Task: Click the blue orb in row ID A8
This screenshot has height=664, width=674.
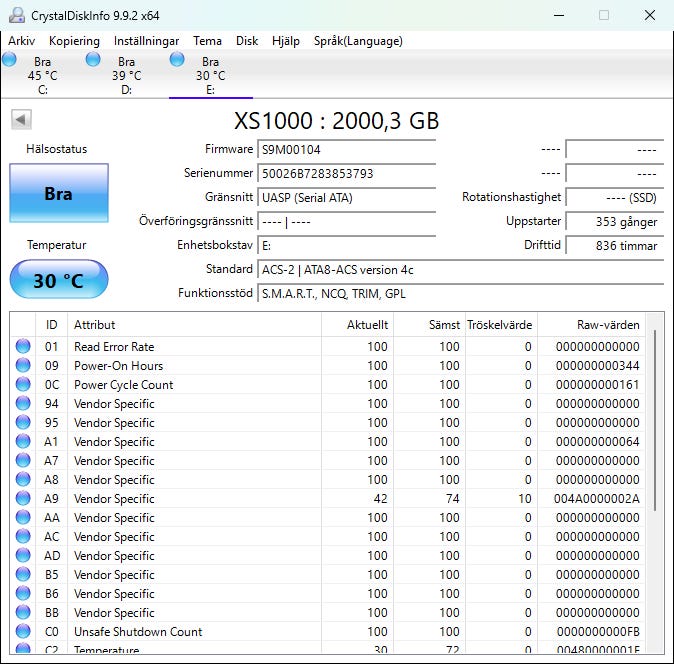Action: pyautogui.click(x=23, y=479)
